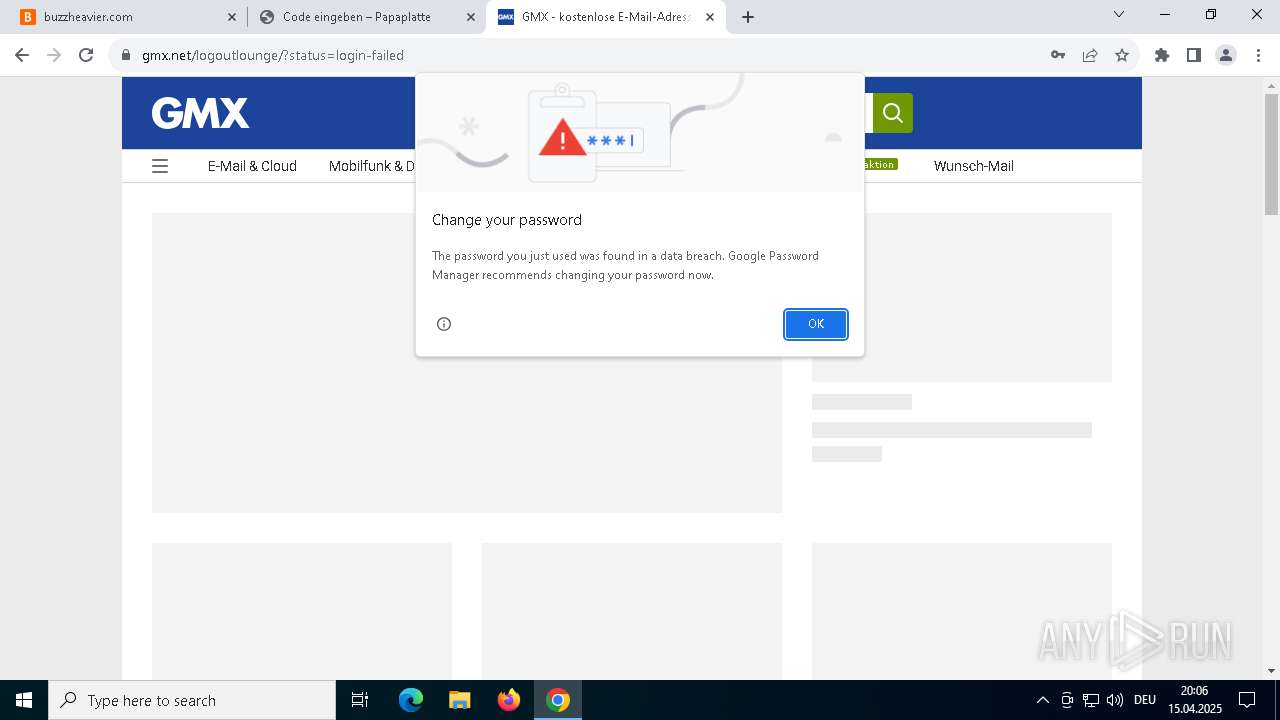Click the GMX logo
This screenshot has width=1280, height=720.
(200, 113)
